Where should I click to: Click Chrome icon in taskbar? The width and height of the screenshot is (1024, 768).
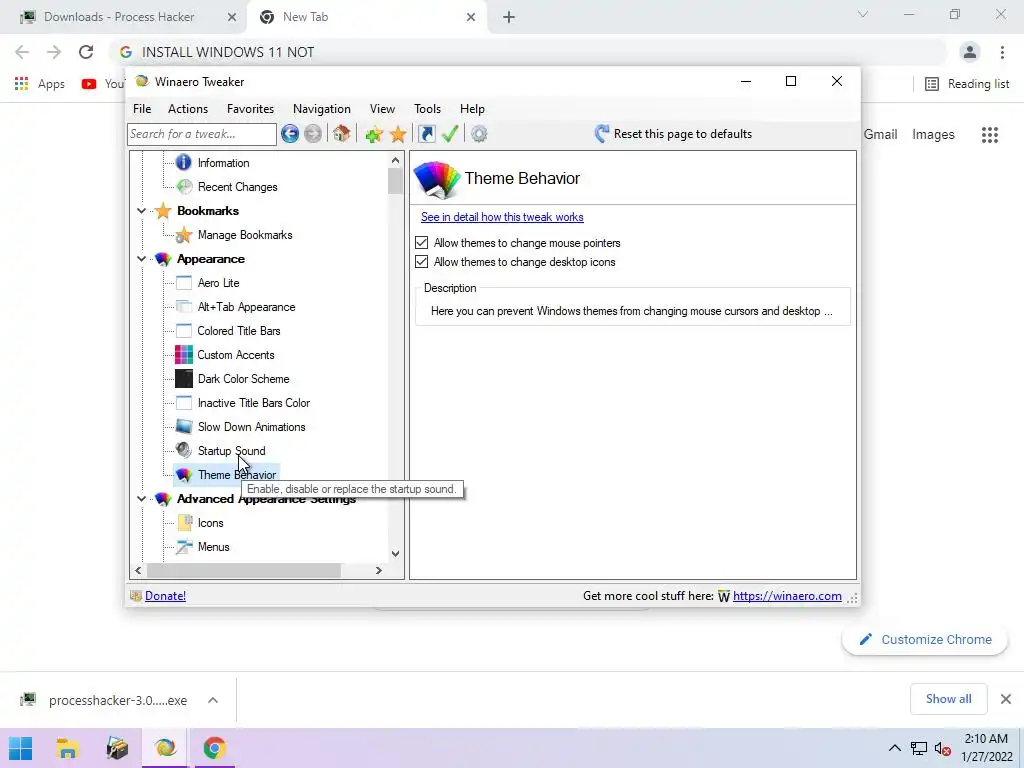point(214,748)
